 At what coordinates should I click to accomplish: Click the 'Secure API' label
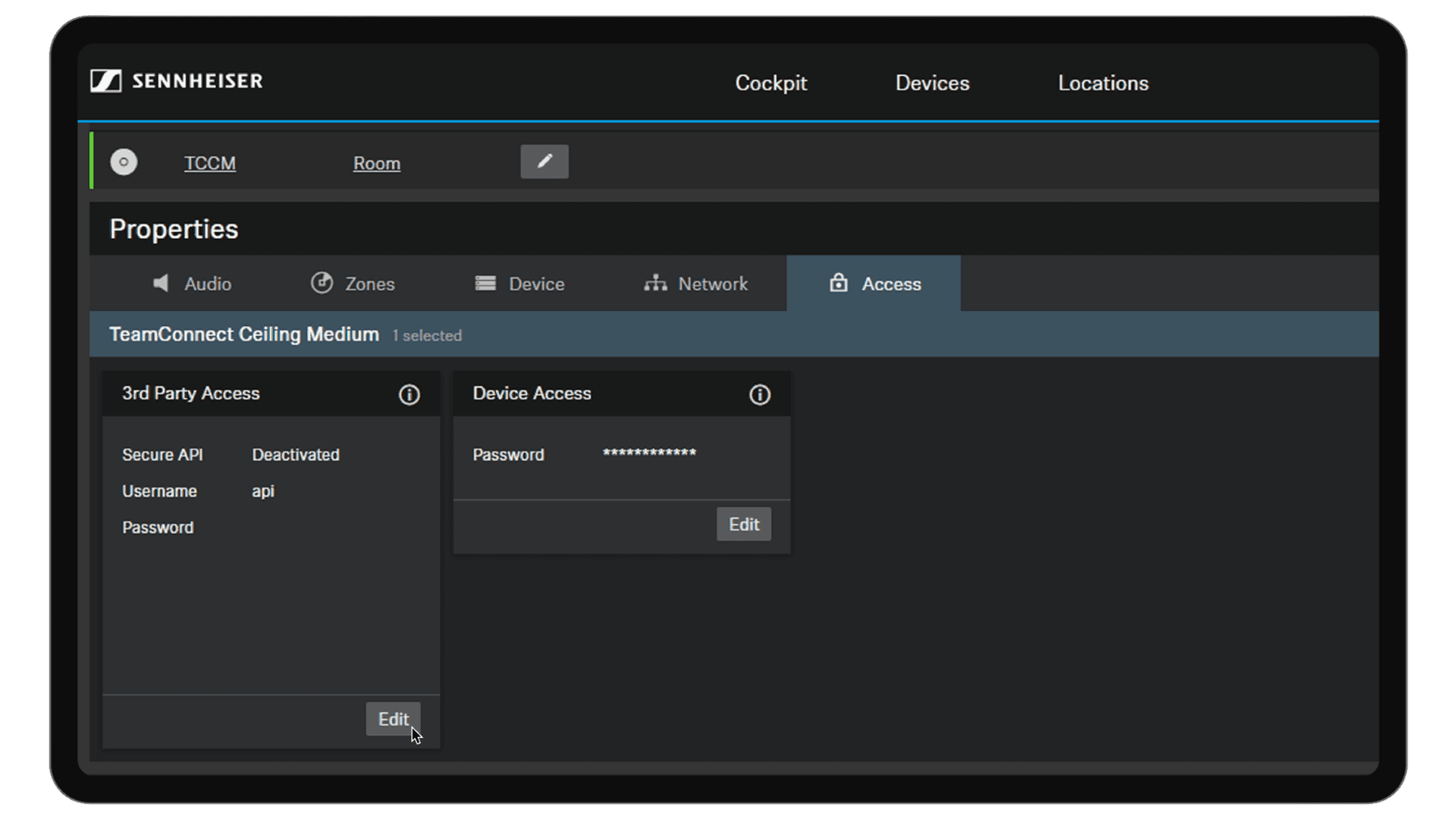tap(162, 455)
